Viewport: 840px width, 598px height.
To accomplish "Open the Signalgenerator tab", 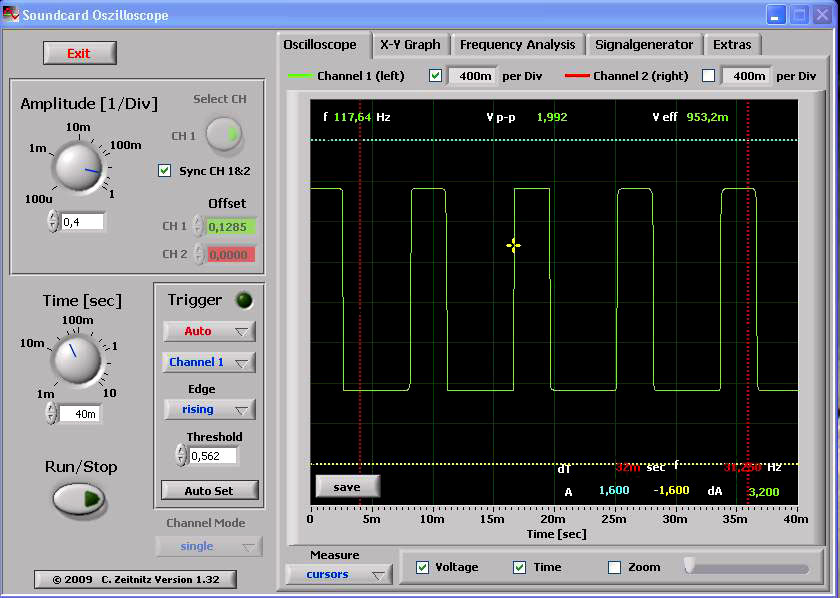I will (644, 45).
